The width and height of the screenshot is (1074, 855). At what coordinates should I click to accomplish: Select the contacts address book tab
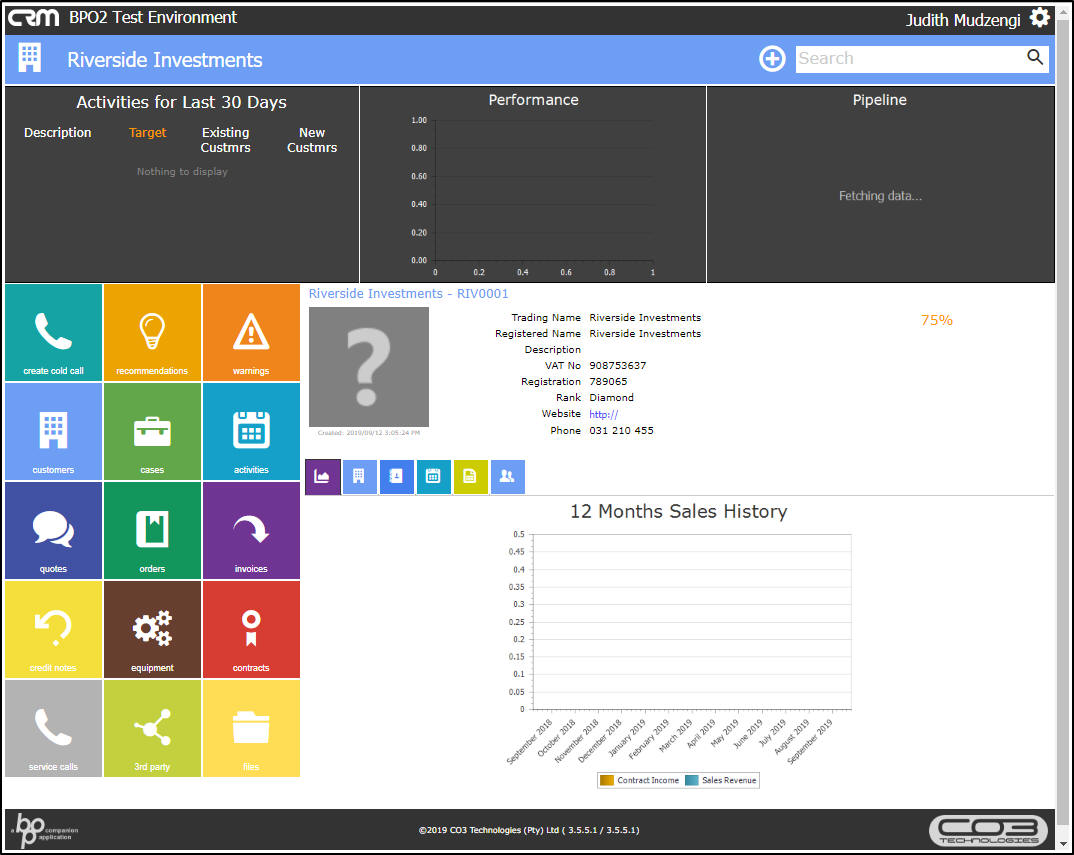tap(396, 477)
